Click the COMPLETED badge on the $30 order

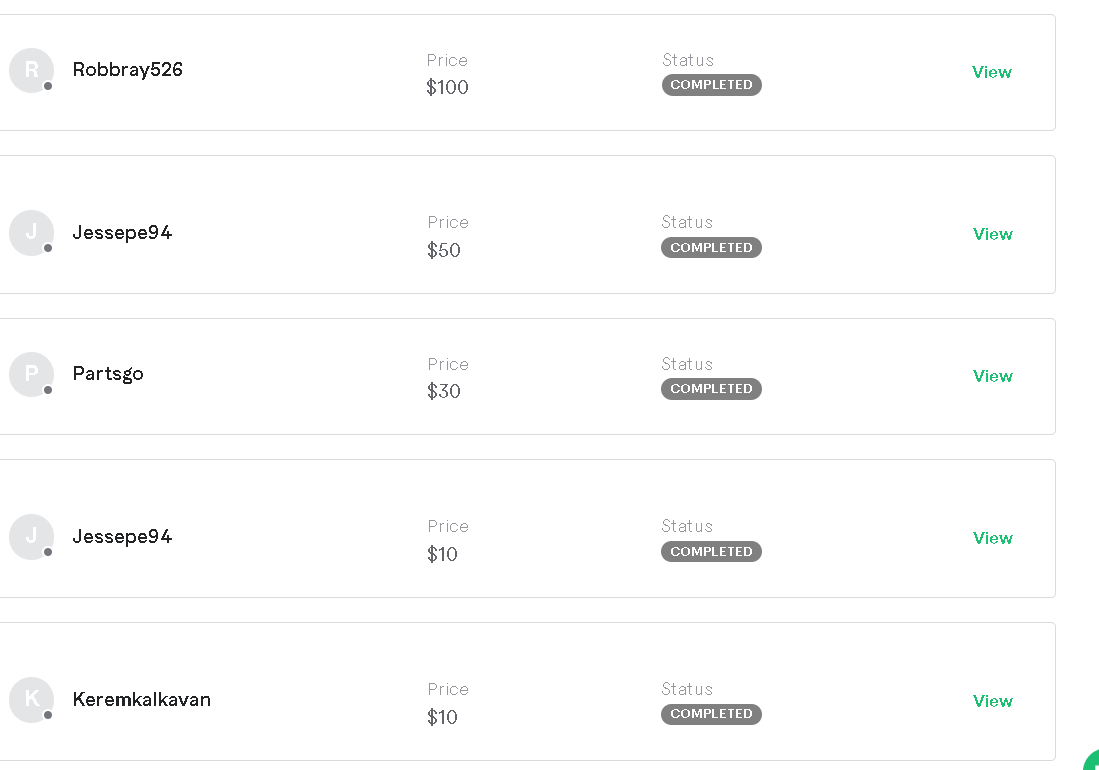(711, 389)
